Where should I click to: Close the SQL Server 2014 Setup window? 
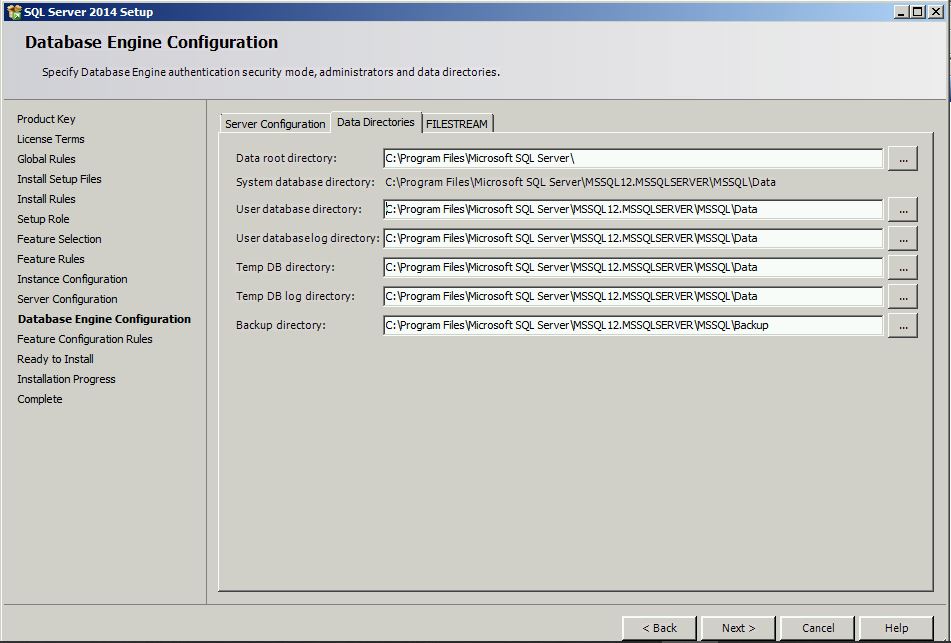click(x=936, y=12)
